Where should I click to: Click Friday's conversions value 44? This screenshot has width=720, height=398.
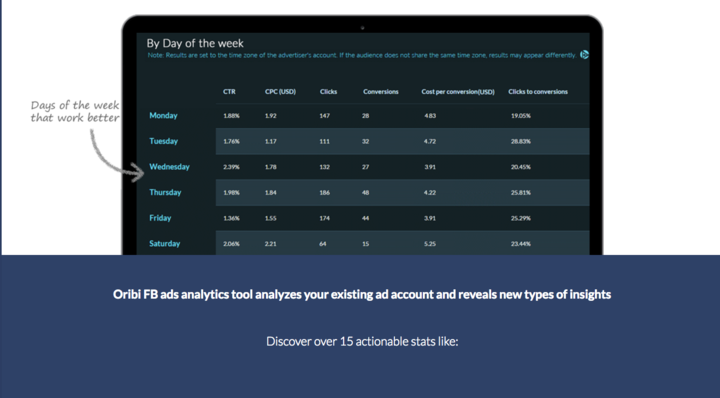click(x=366, y=219)
